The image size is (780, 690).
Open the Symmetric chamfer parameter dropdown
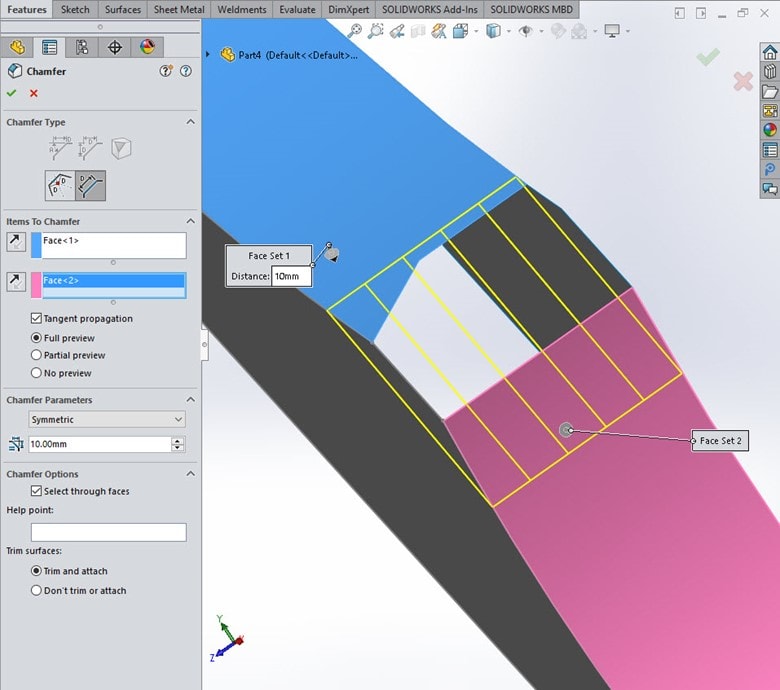pyautogui.click(x=108, y=420)
